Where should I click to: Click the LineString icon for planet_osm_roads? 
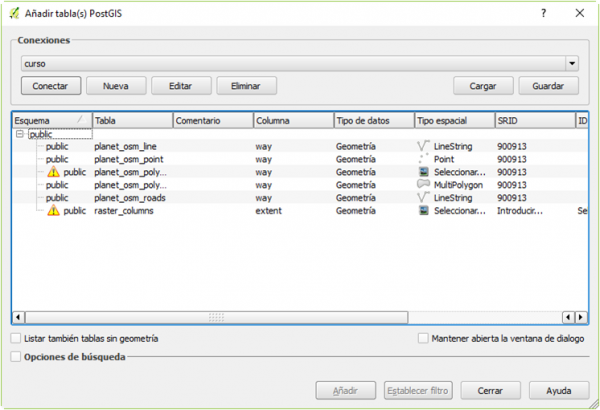coord(424,198)
